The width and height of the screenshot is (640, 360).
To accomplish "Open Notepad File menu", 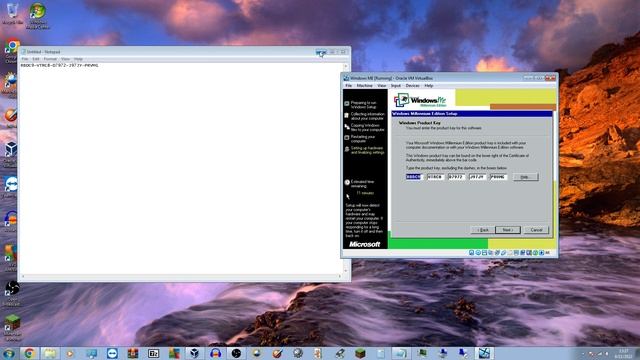I will (x=25, y=59).
